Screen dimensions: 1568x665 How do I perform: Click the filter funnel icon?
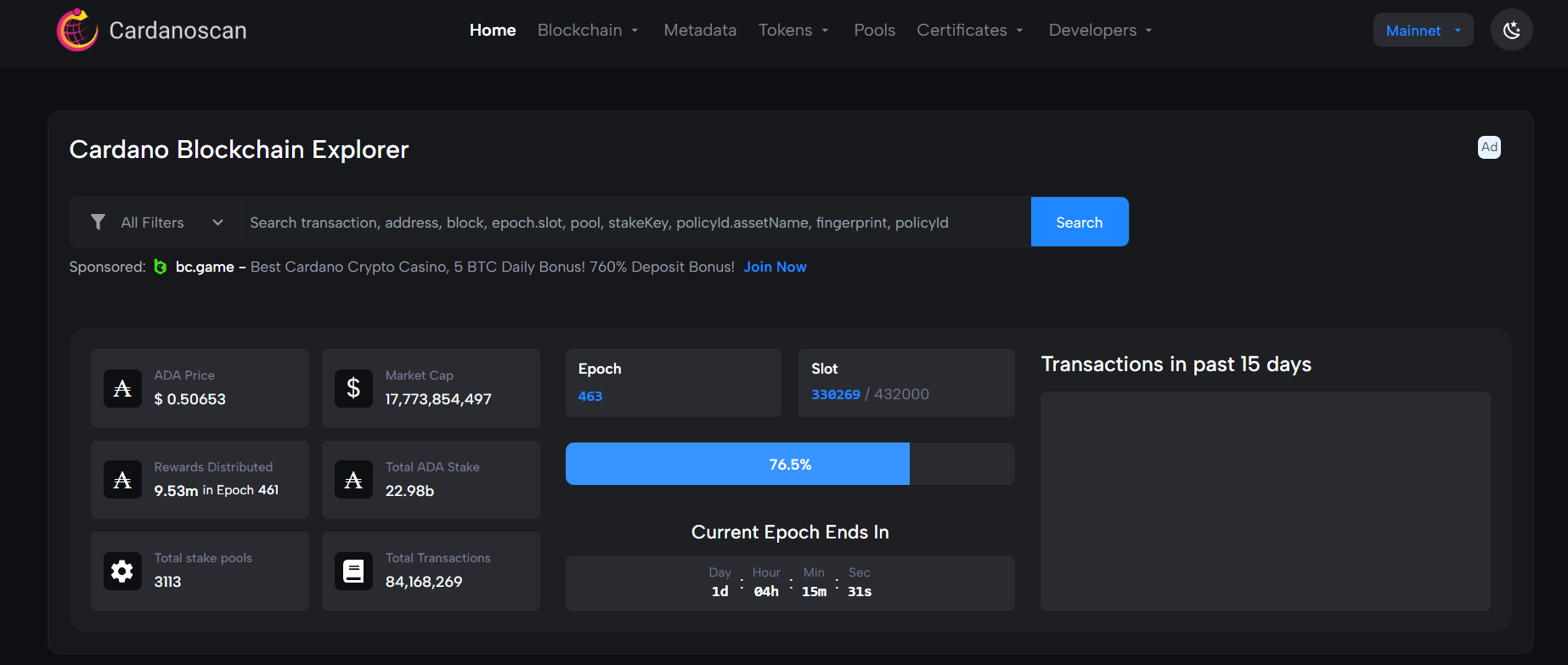99,222
